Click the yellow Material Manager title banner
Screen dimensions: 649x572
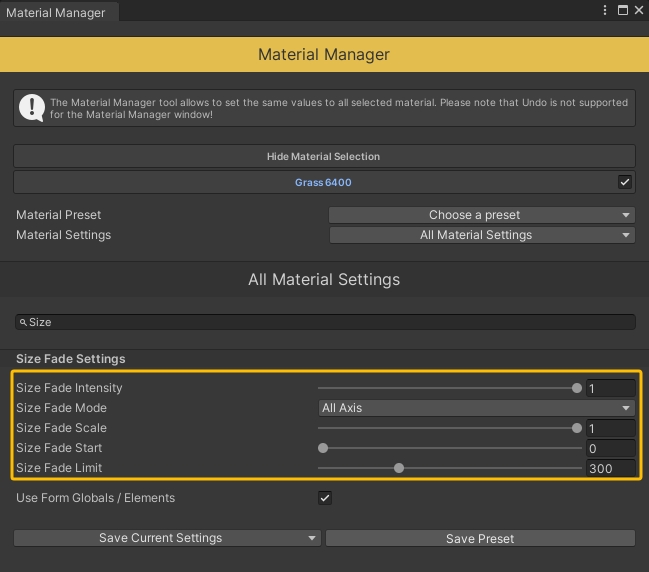pos(324,54)
